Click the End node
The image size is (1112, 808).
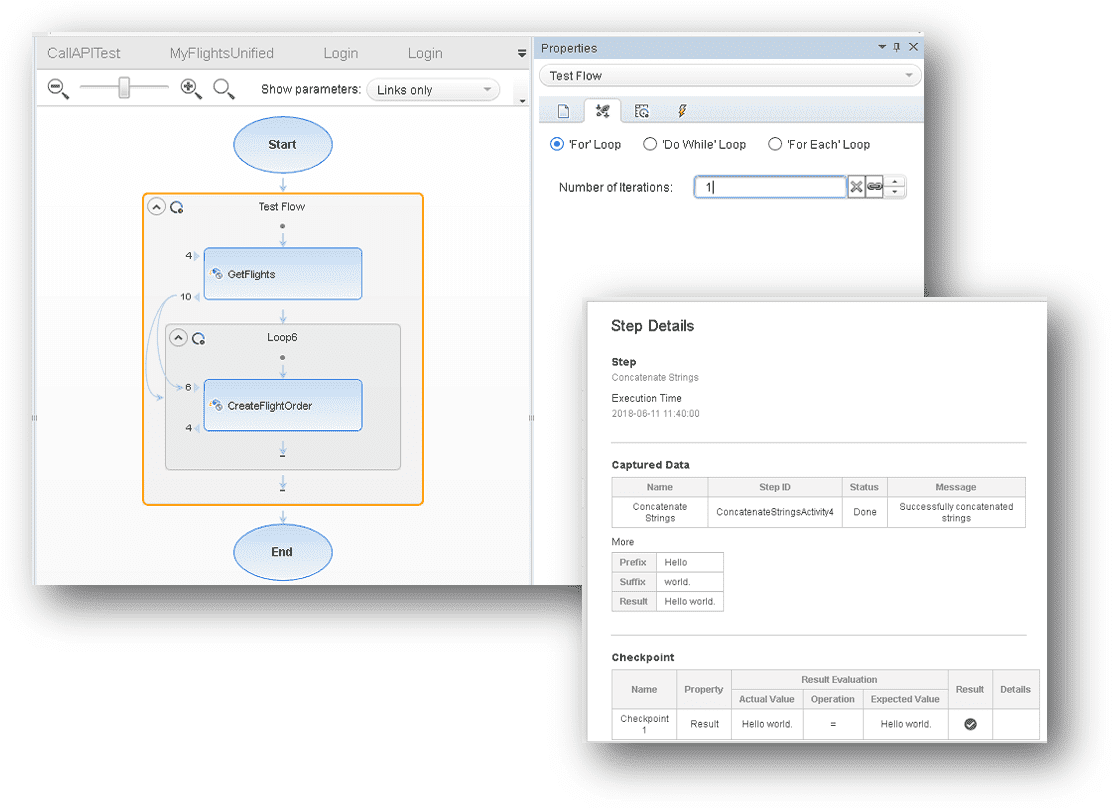pos(283,552)
